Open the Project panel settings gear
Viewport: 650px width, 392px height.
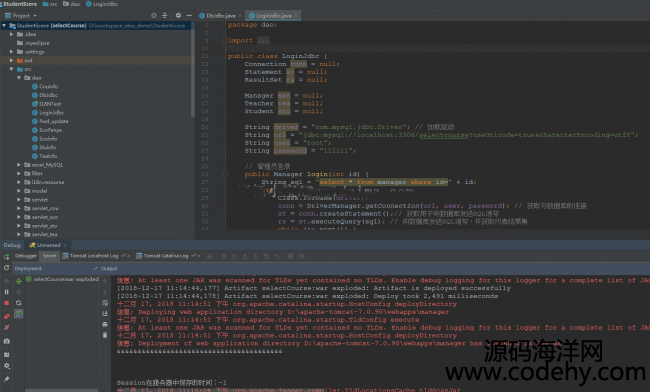click(178, 15)
